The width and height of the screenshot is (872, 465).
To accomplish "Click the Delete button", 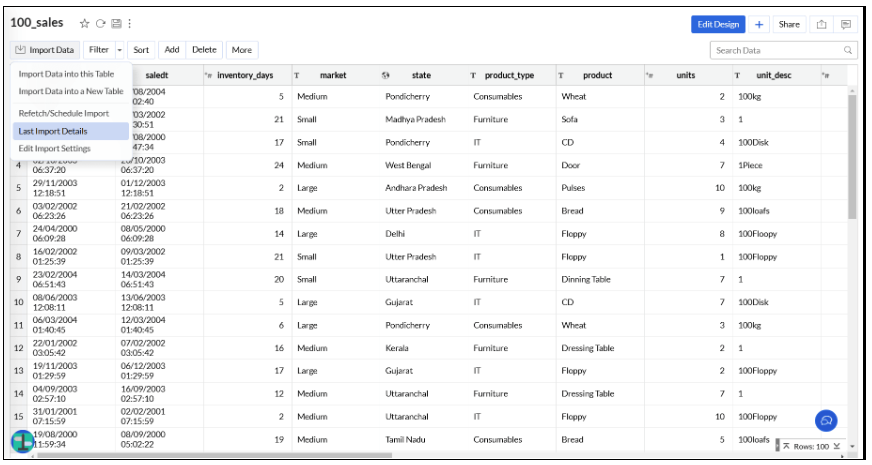I will (204, 50).
